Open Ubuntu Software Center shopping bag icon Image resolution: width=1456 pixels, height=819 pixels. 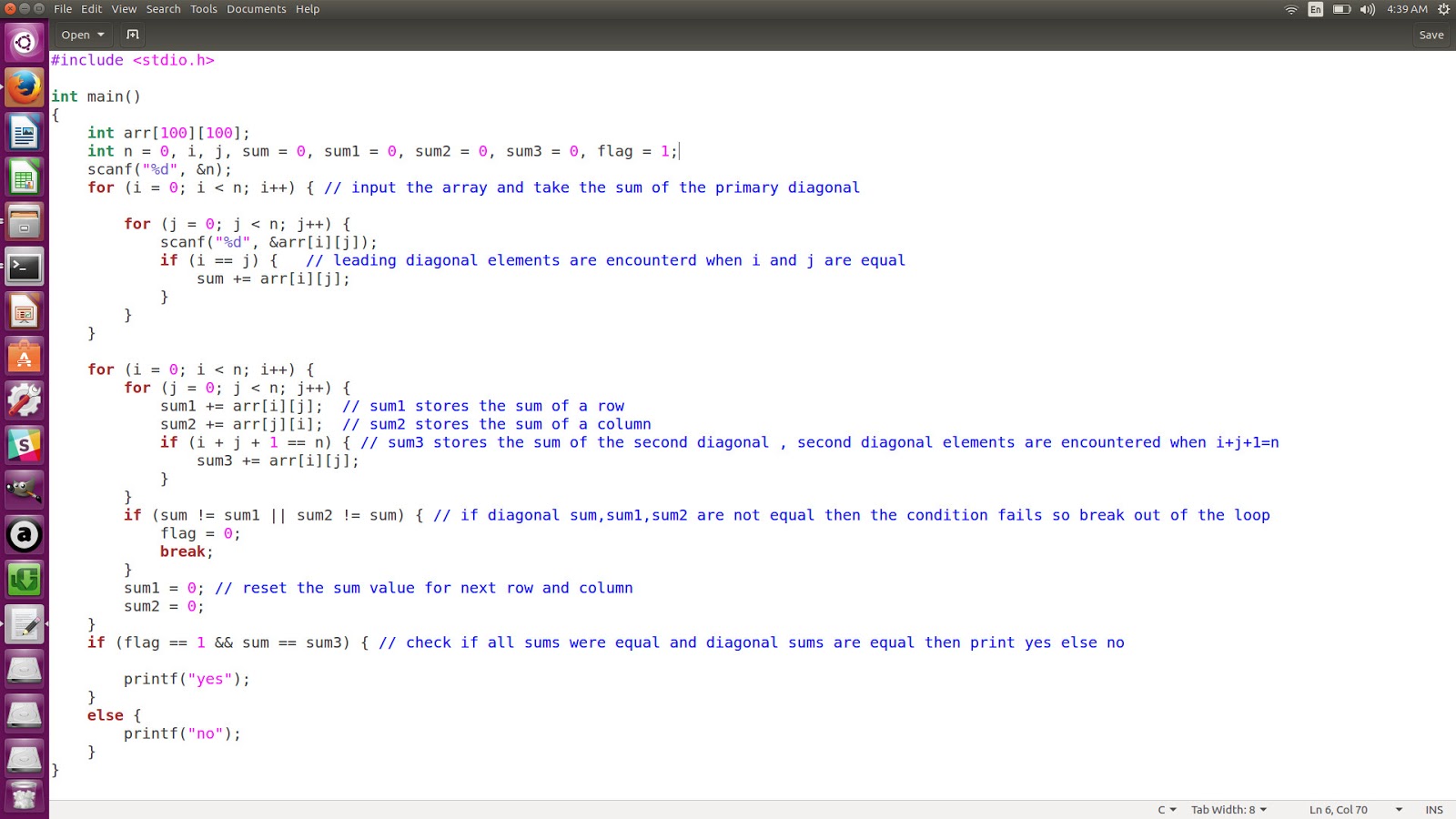coord(25,356)
